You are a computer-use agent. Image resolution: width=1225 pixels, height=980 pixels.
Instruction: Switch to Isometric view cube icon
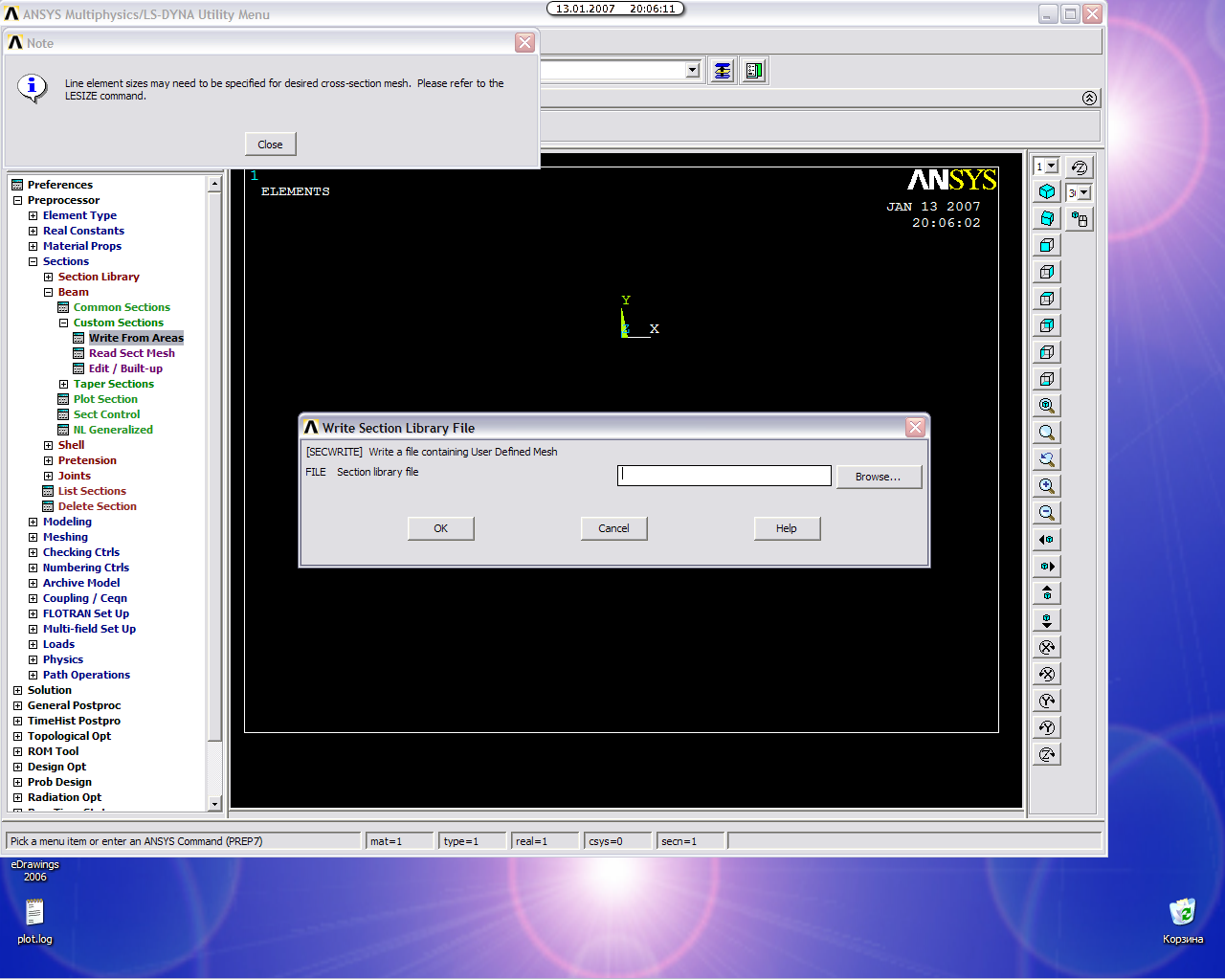point(1047,192)
